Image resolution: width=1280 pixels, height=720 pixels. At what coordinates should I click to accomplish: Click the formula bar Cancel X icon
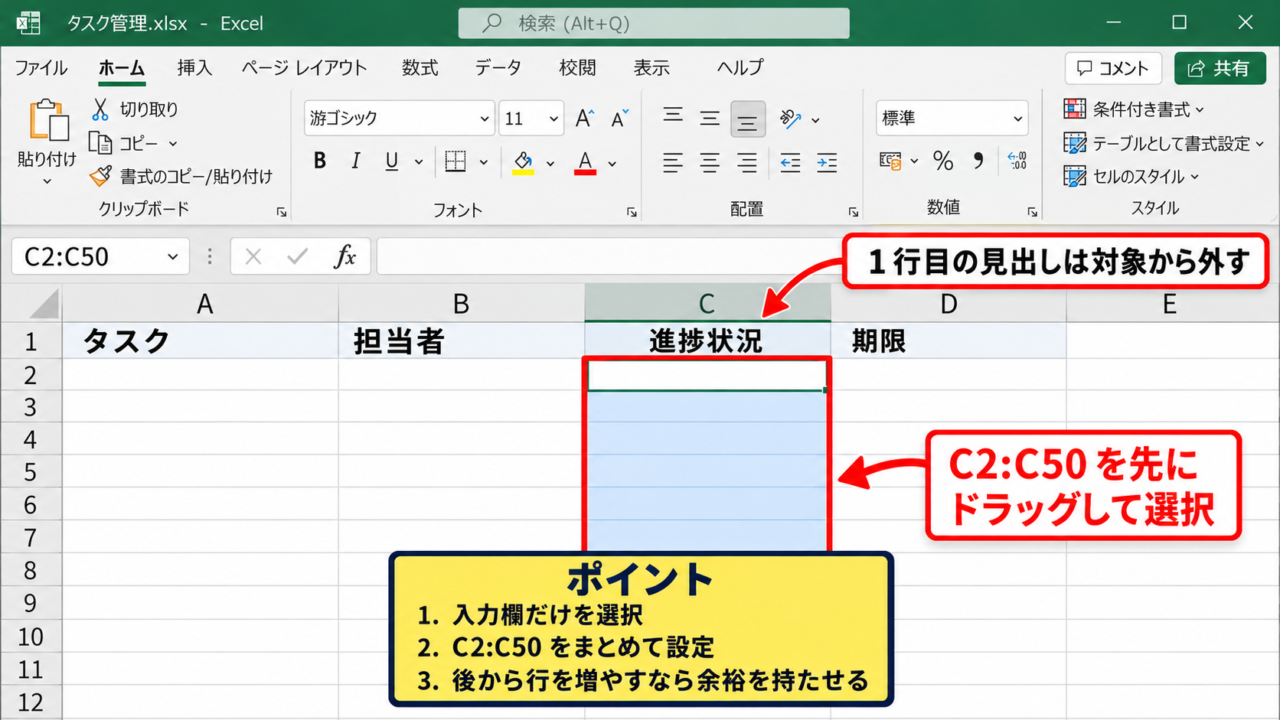point(253,257)
